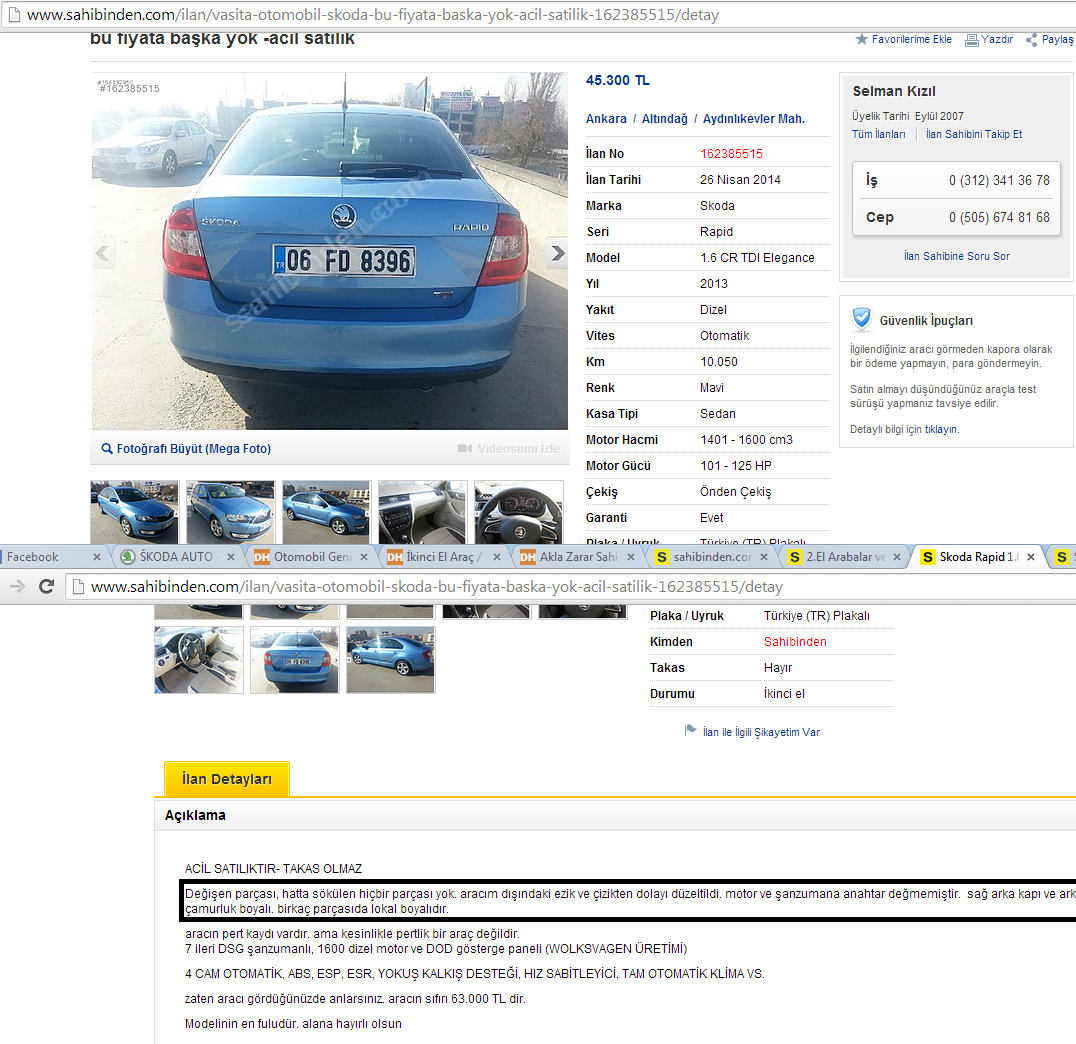This screenshot has width=1076, height=1044.
Task: Switch to the Akla Zarar Sahi tab
Action: pos(577,557)
